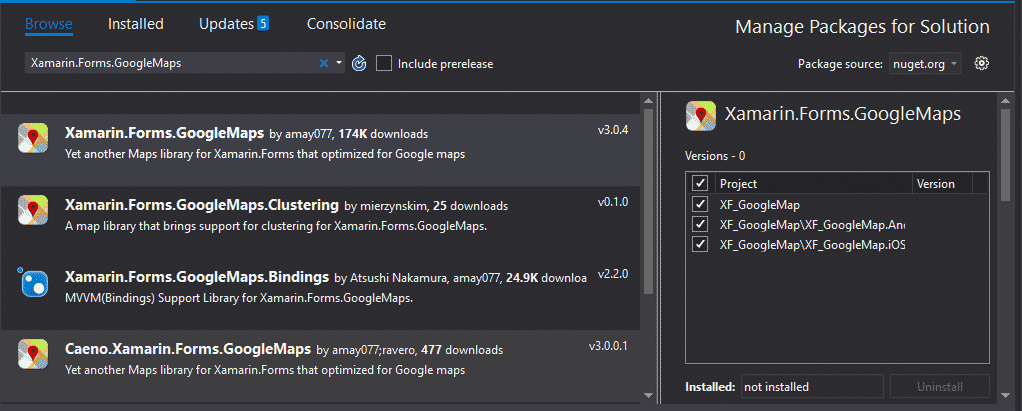Uncheck the XF_GoogleMap.Android project checkbox
Viewport: 1022px width, 411px height.
pos(700,225)
